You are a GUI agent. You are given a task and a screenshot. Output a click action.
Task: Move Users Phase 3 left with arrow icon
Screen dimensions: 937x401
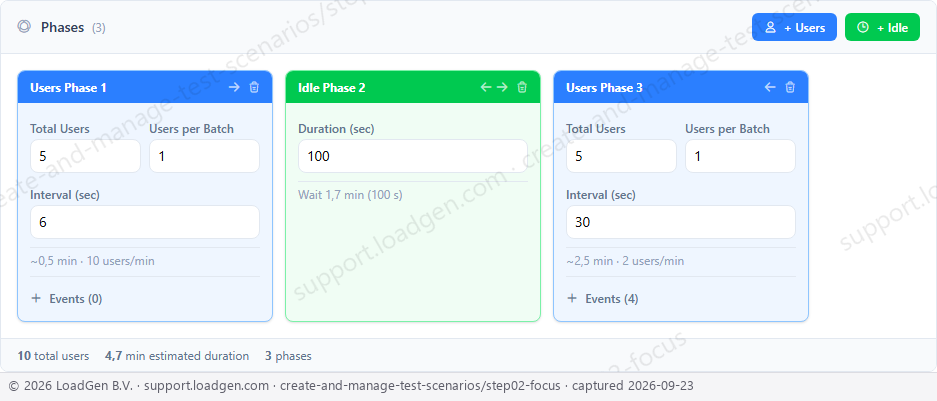(x=770, y=87)
